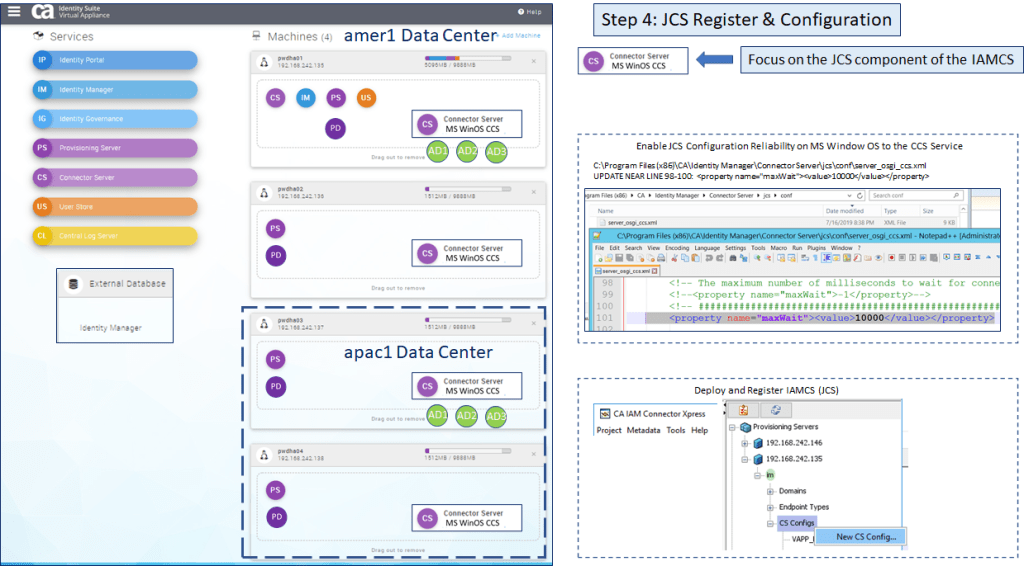Select the Central Log Server service pill
The image size is (1024, 566).
point(113,236)
